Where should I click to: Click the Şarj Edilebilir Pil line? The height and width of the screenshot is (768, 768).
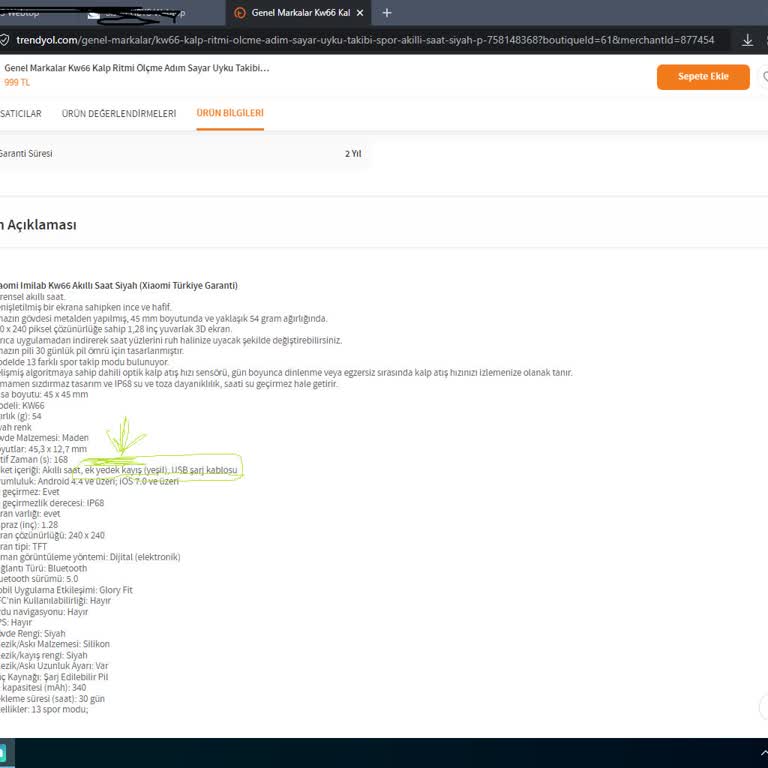coord(54,677)
